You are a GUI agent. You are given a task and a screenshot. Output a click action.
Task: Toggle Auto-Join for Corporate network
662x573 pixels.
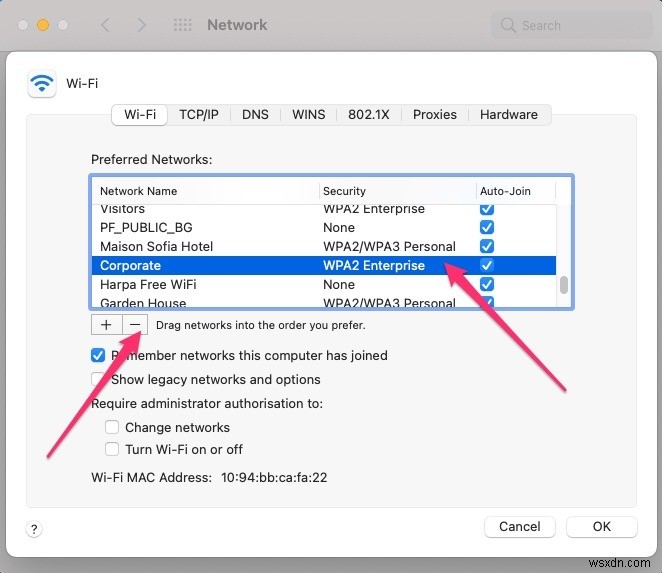tap(487, 265)
